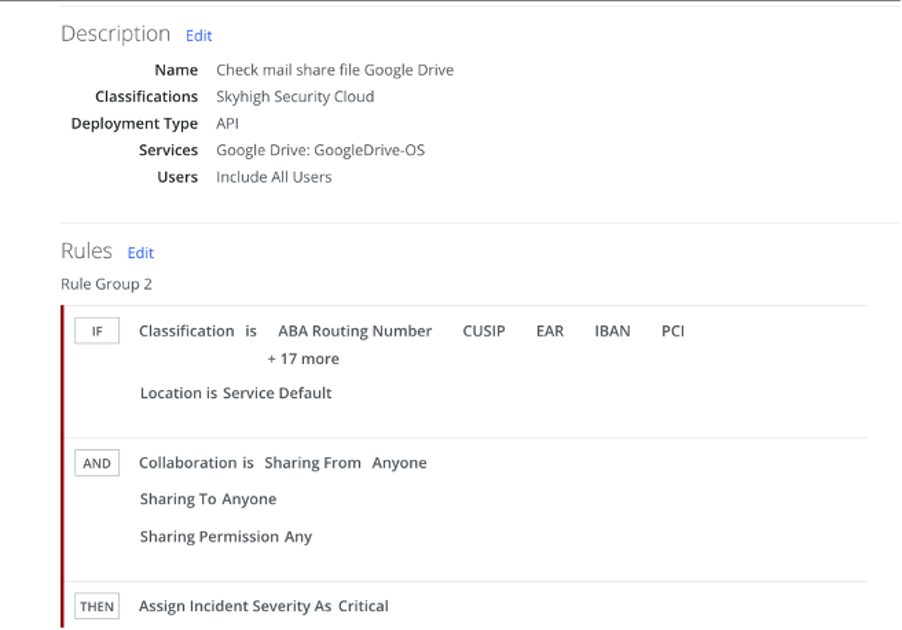Click 'Sharing Permission Any' condition

coord(226,537)
